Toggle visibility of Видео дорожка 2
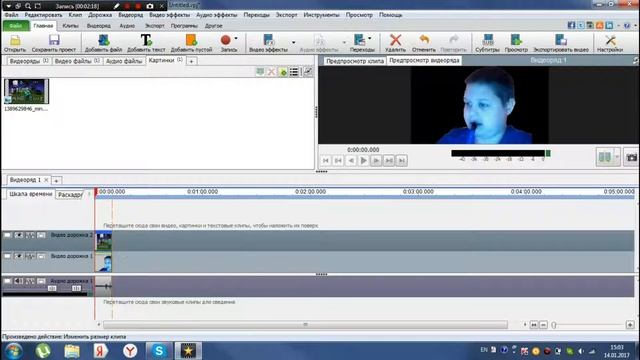The height and width of the screenshot is (360, 640). point(18,235)
